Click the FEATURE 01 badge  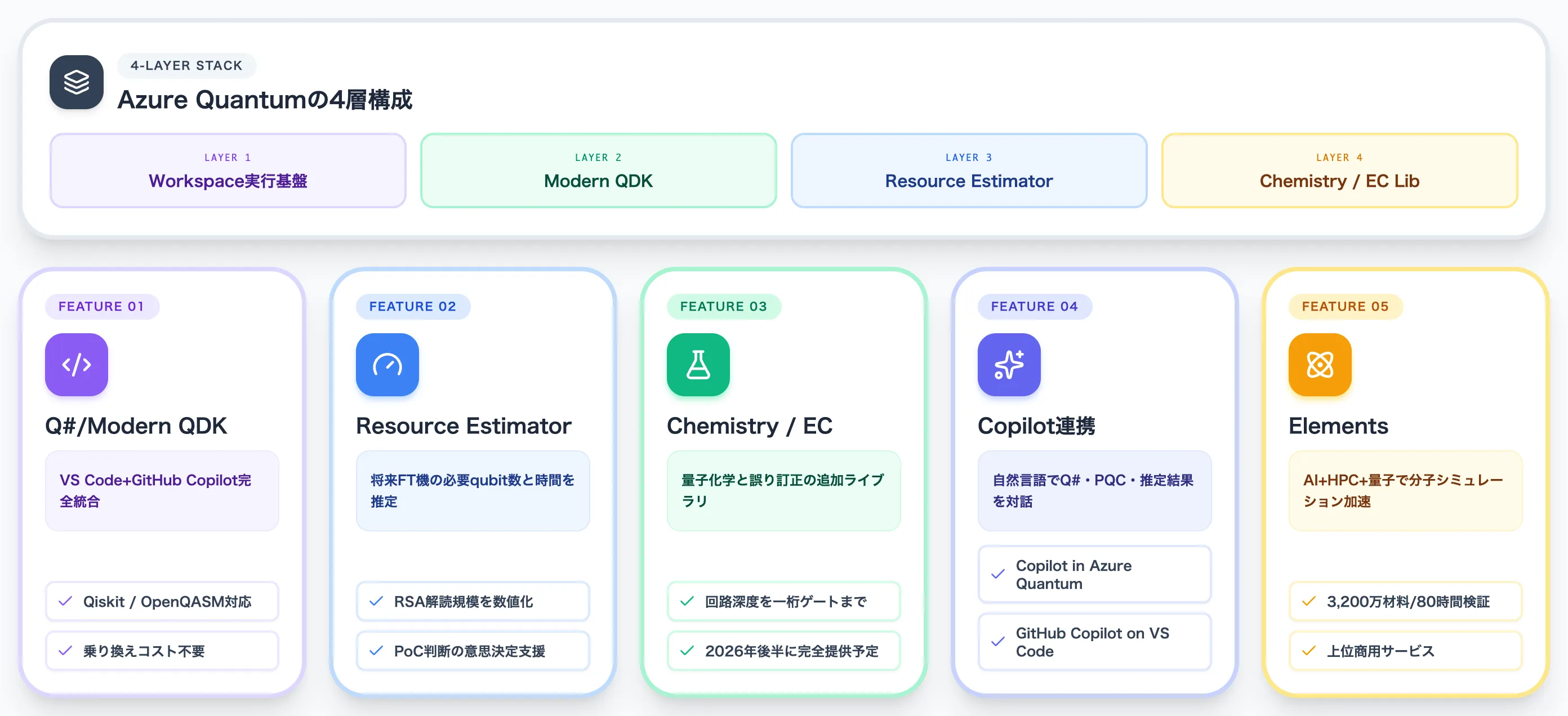(101, 307)
